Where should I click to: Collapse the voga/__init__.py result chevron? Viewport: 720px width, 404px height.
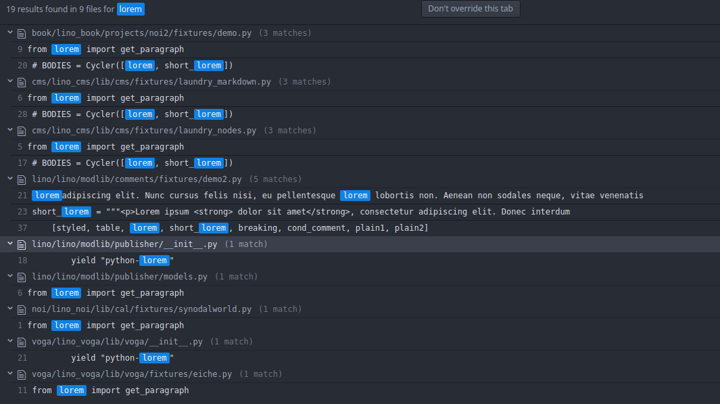(x=10, y=341)
